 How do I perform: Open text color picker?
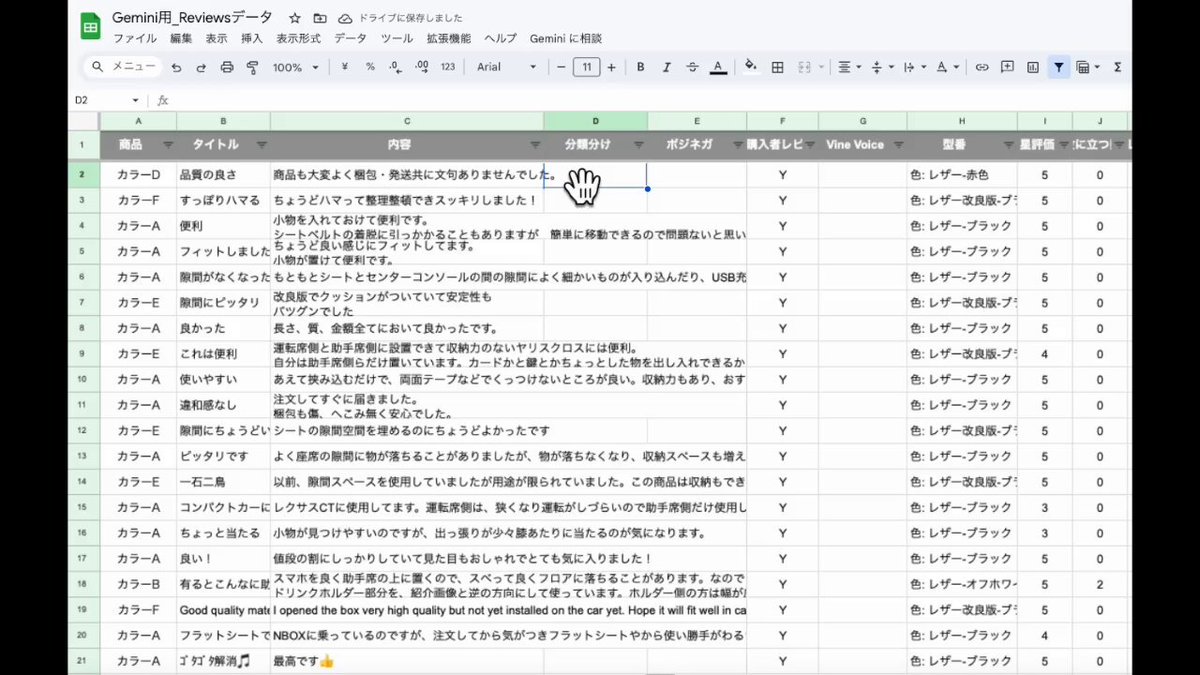[718, 67]
